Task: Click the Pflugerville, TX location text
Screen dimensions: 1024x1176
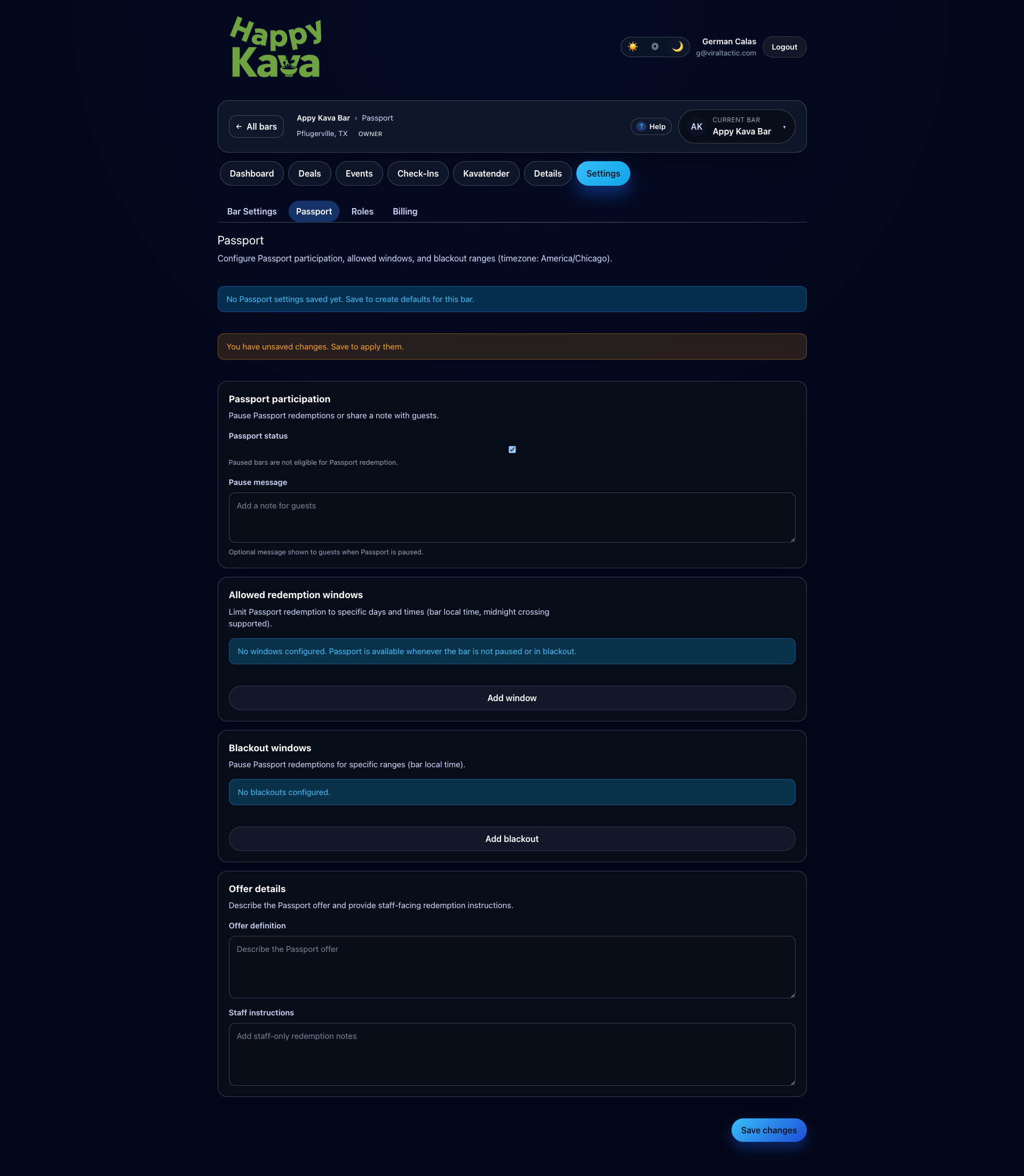Action: 322,134
